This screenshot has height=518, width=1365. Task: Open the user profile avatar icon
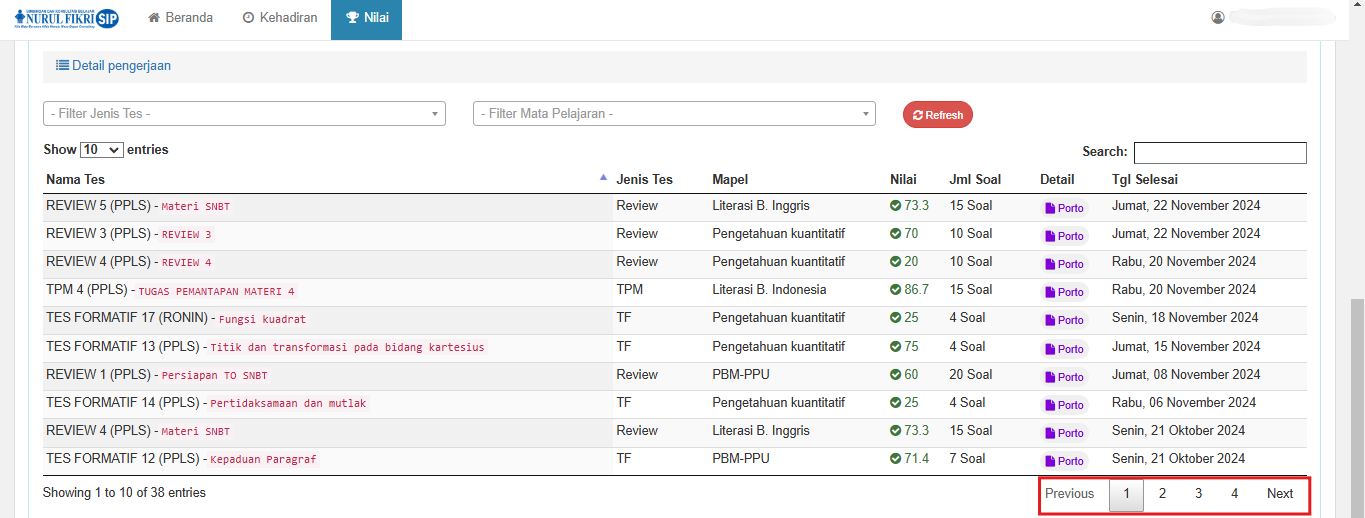1217,18
